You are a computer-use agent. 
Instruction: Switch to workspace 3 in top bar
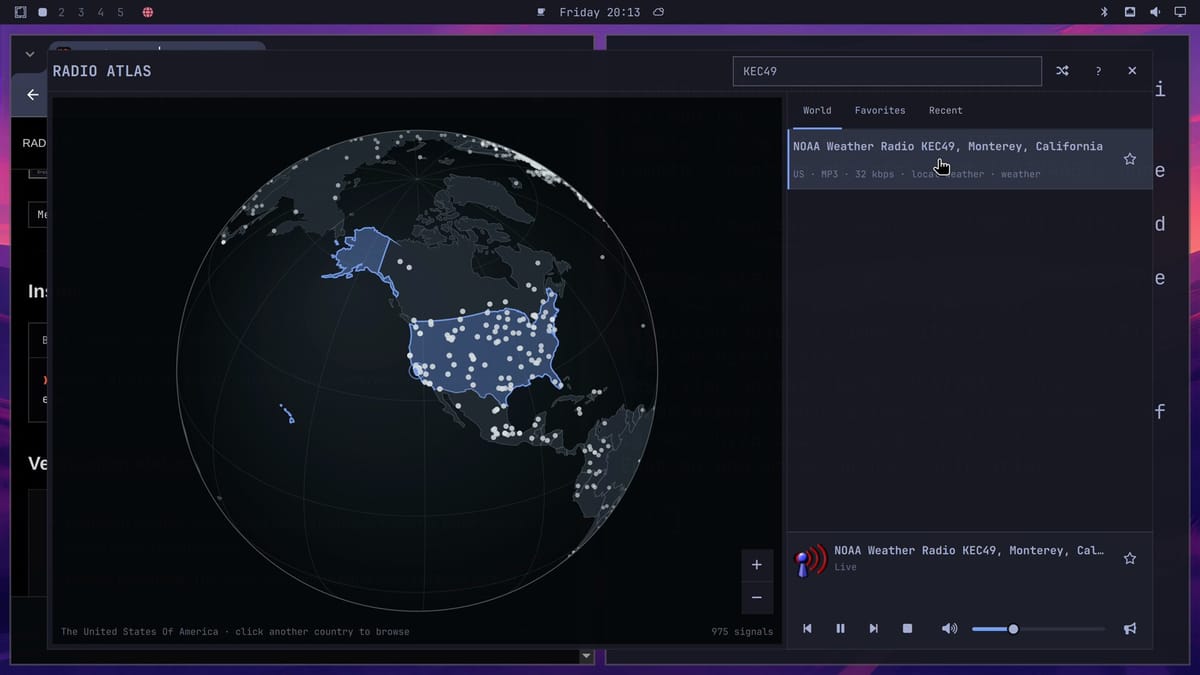pyautogui.click(x=81, y=12)
